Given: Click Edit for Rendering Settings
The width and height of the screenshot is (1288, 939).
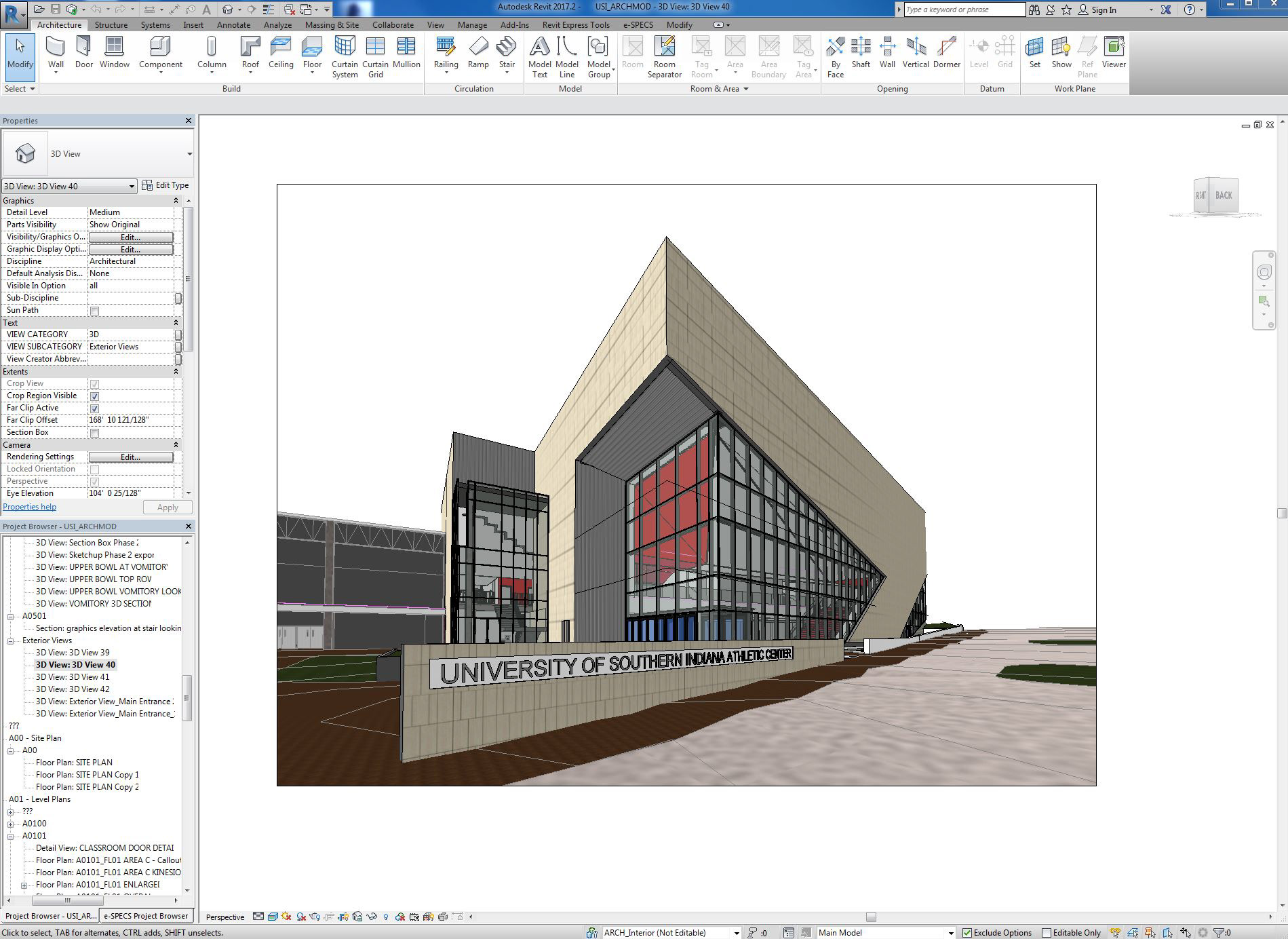Looking at the screenshot, I should pyautogui.click(x=131, y=457).
